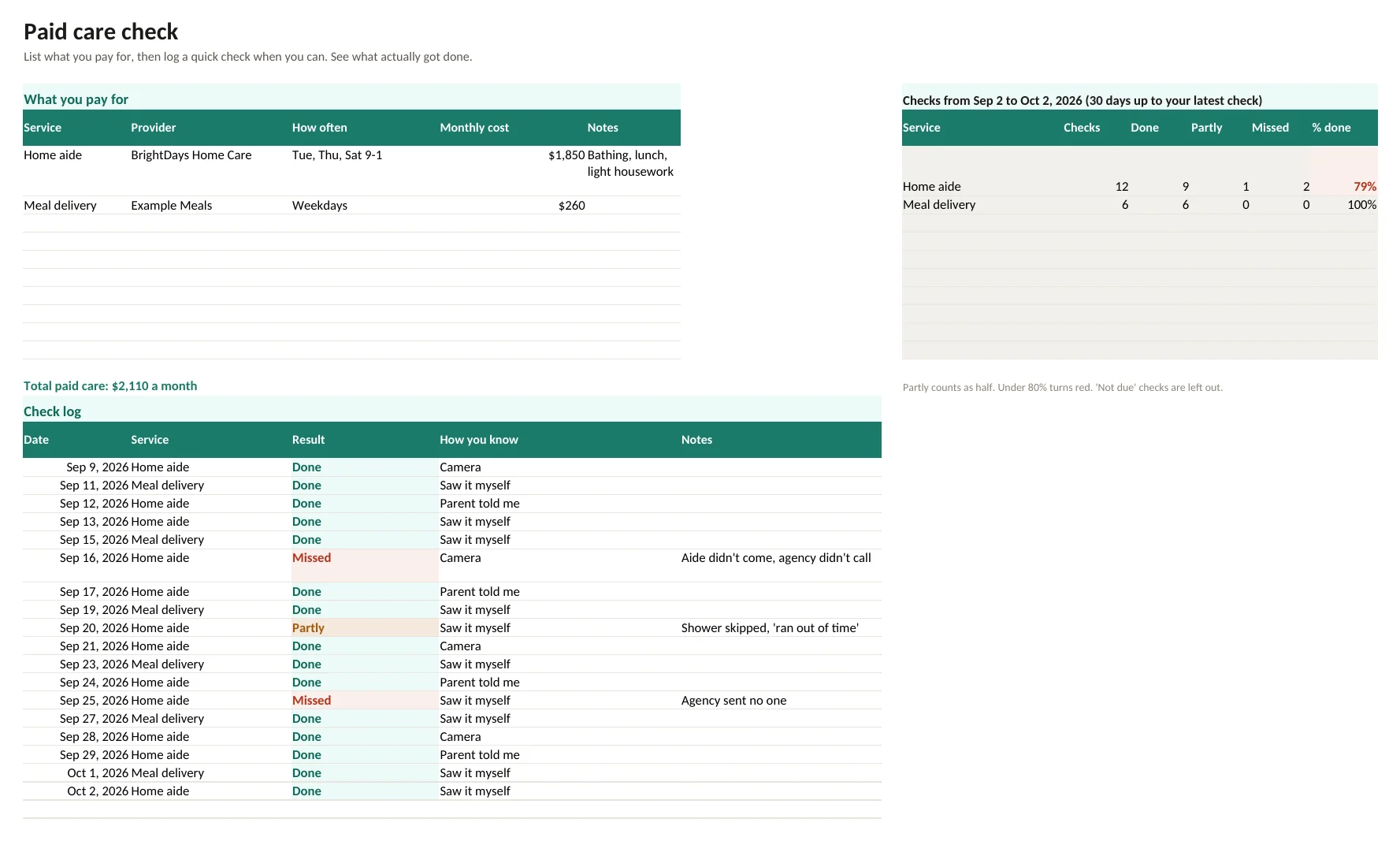
Task: Select the Check log section heading
Action: coord(52,411)
